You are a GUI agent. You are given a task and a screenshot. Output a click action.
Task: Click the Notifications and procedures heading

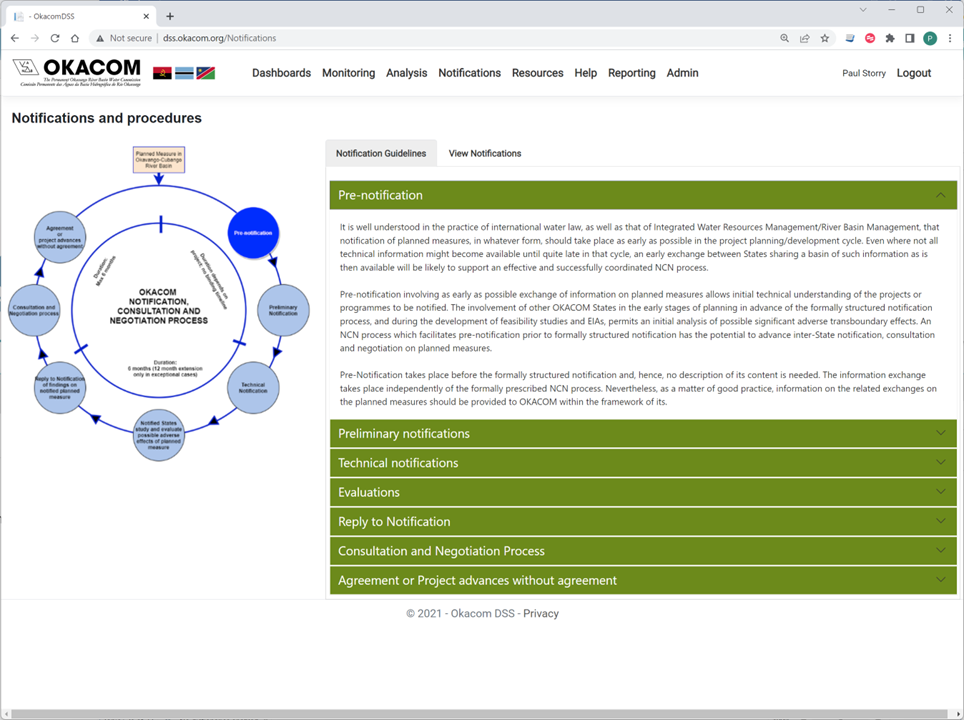(x=106, y=118)
